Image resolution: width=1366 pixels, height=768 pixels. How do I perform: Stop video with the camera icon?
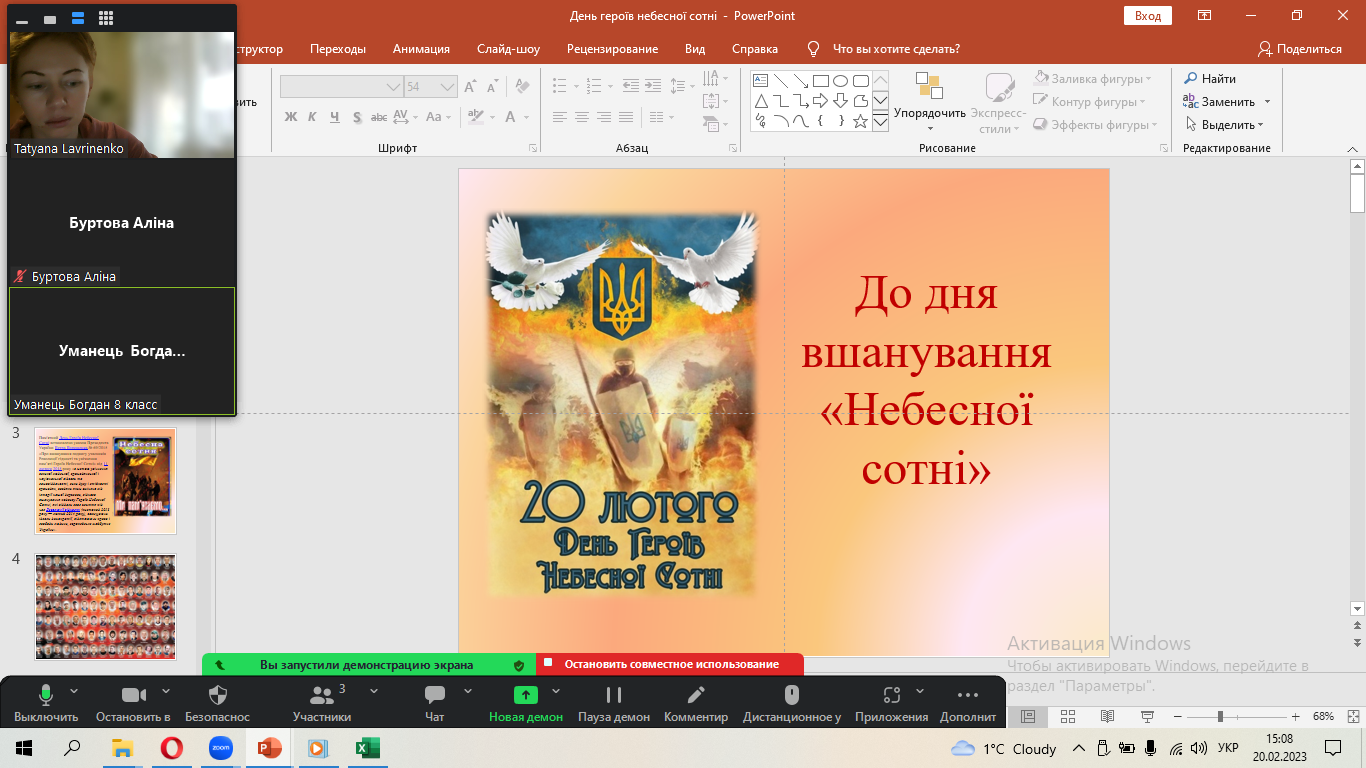(133, 696)
